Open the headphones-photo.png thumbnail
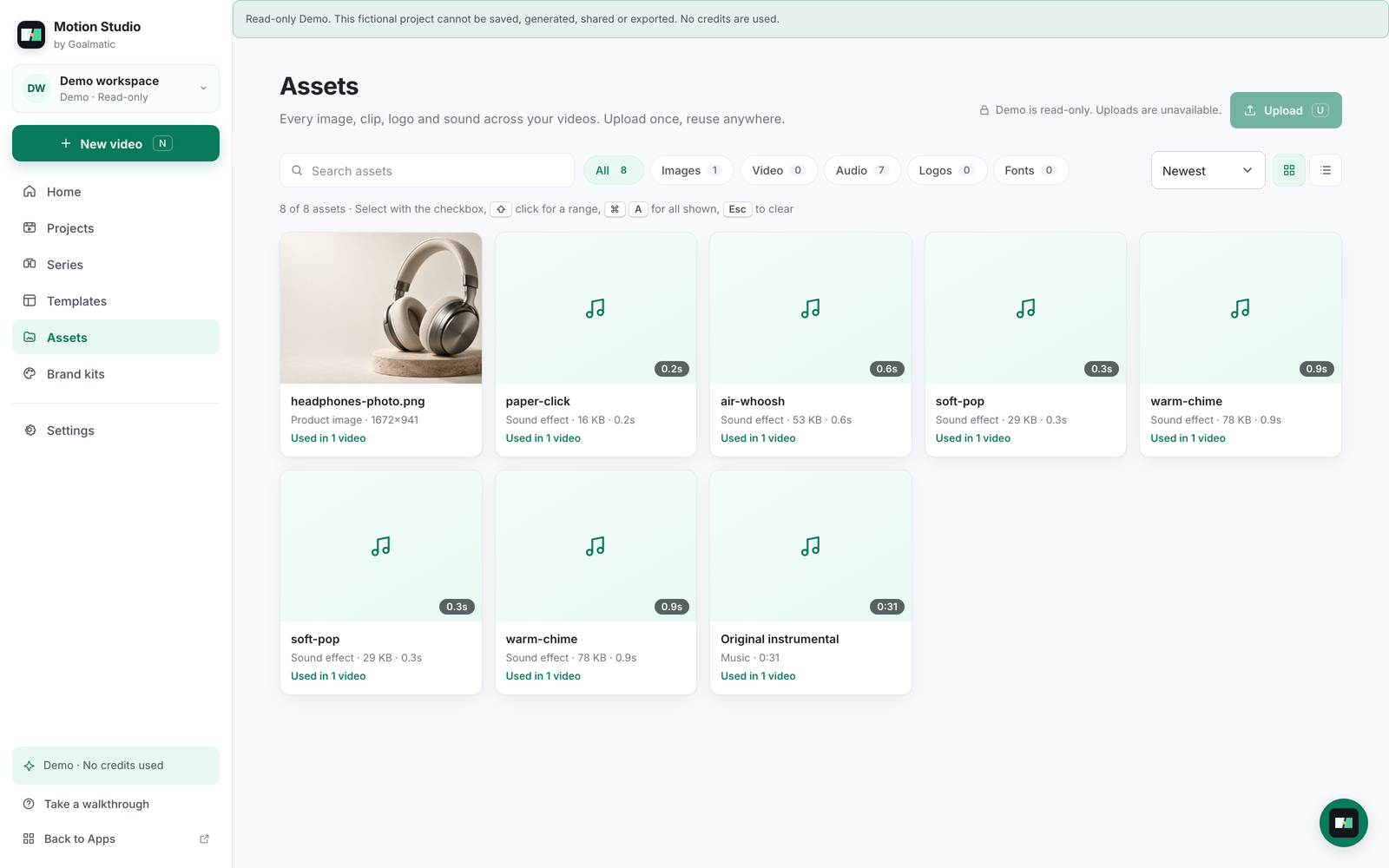 381,308
